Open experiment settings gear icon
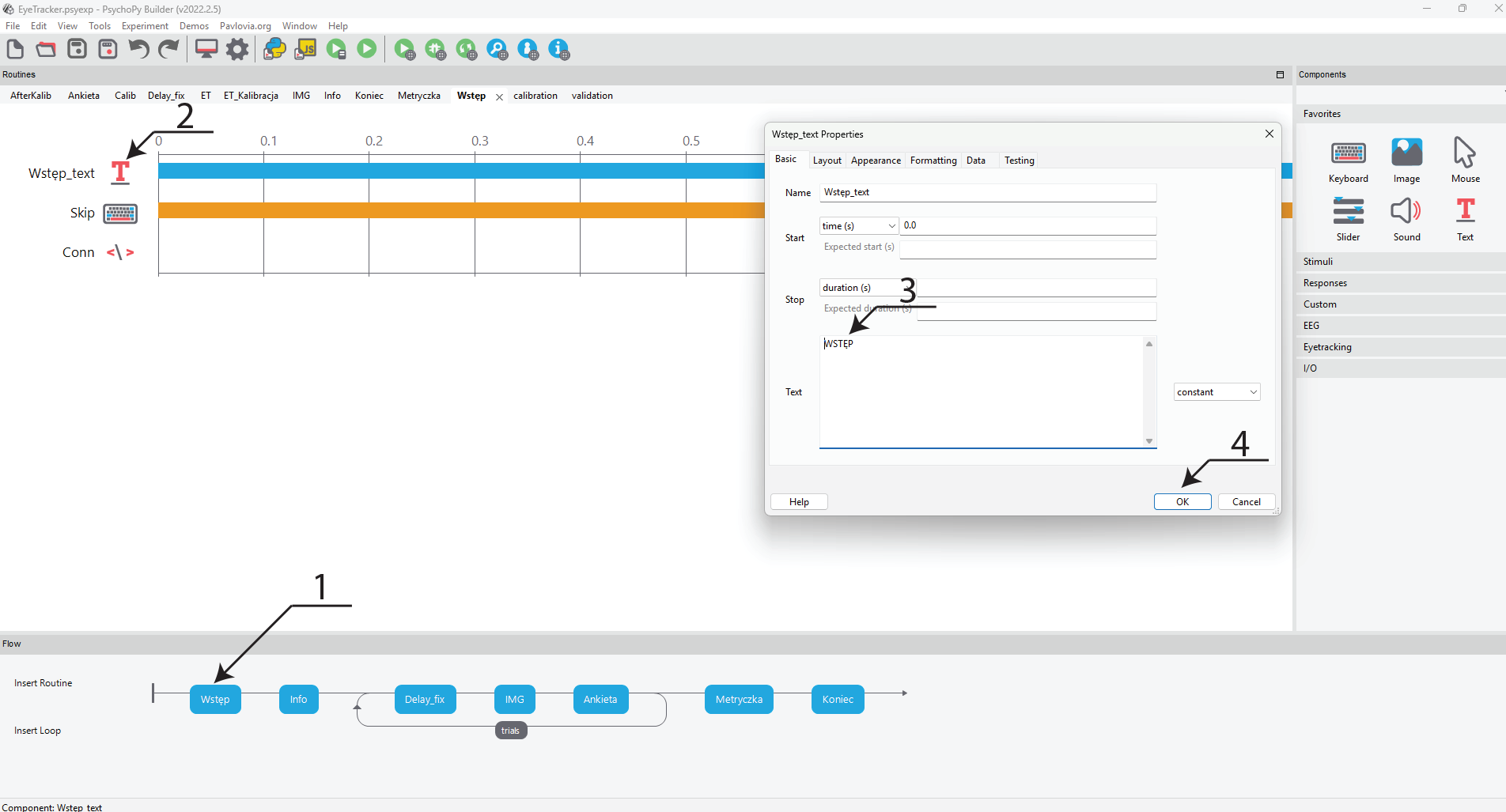The height and width of the screenshot is (812, 1506). pos(237,50)
